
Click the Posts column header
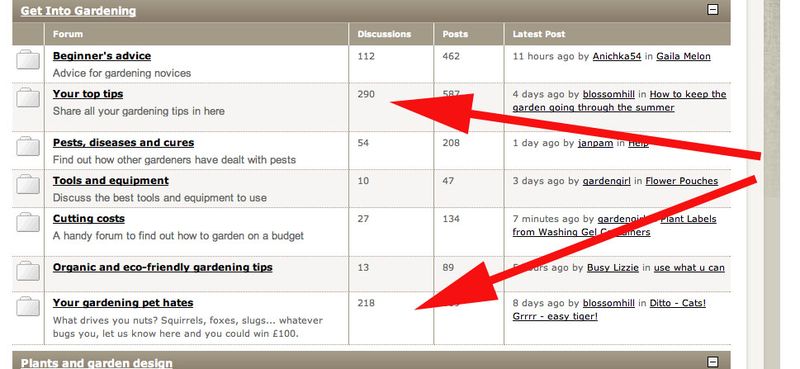coord(455,34)
